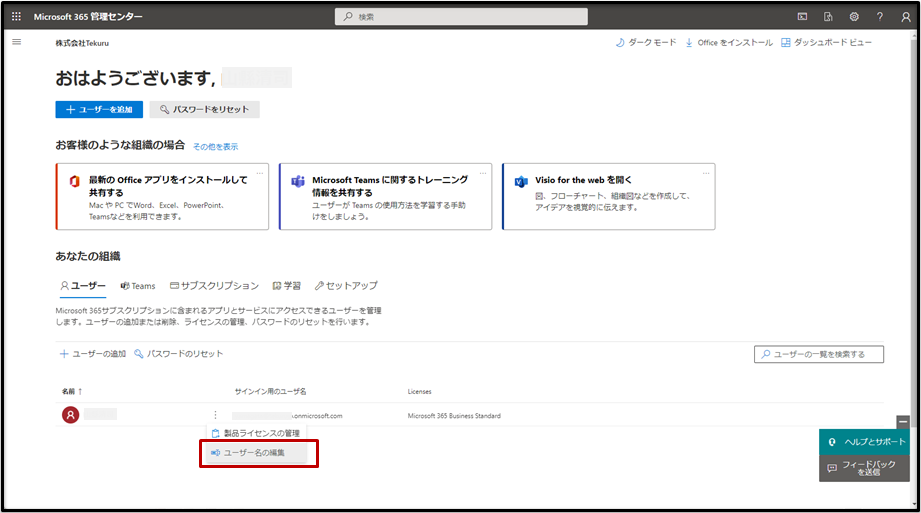The width and height of the screenshot is (921, 513).
Task: Click the Visio logo icon on the card
Action: 521,182
